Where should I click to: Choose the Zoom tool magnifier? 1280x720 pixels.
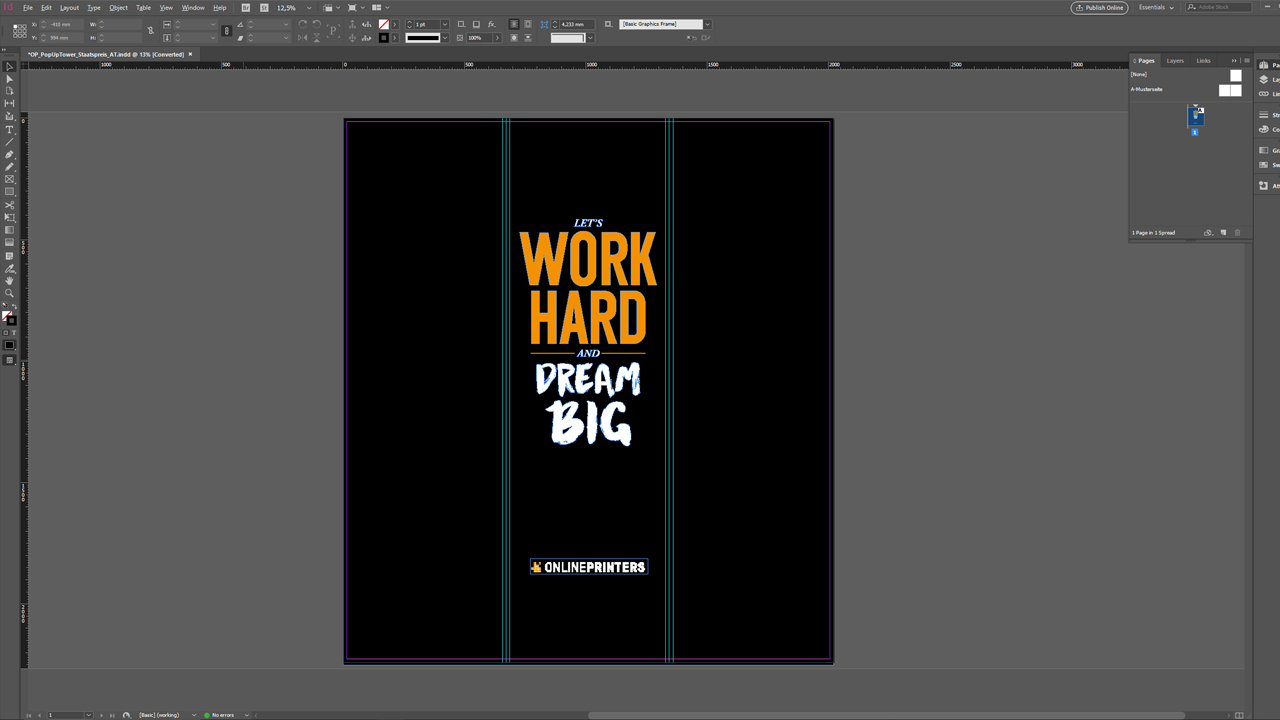(9, 293)
